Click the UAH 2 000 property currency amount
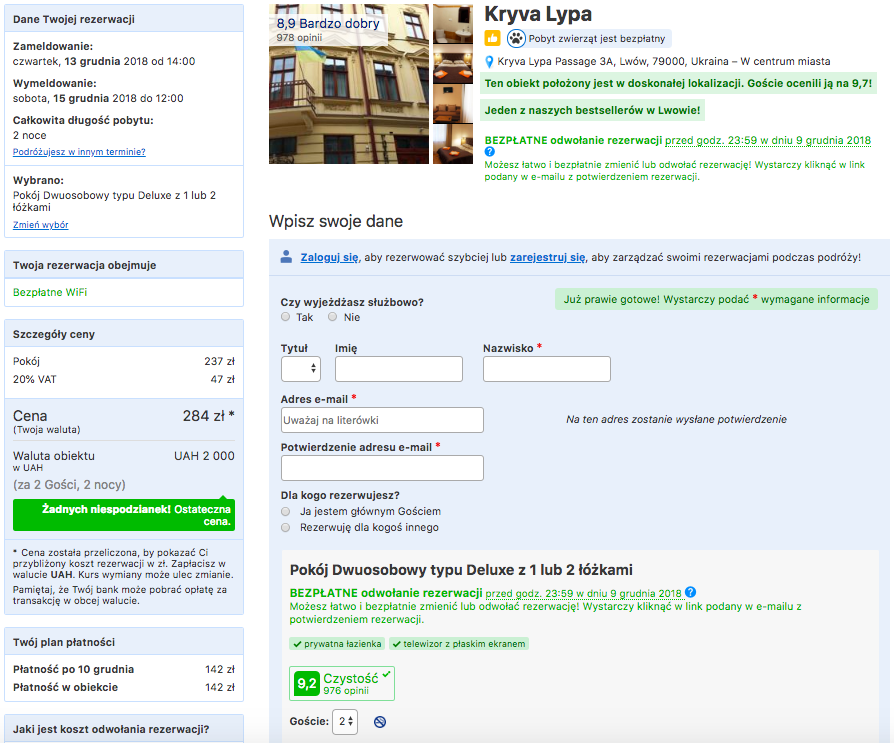The height and width of the screenshot is (743, 894). (x=204, y=456)
